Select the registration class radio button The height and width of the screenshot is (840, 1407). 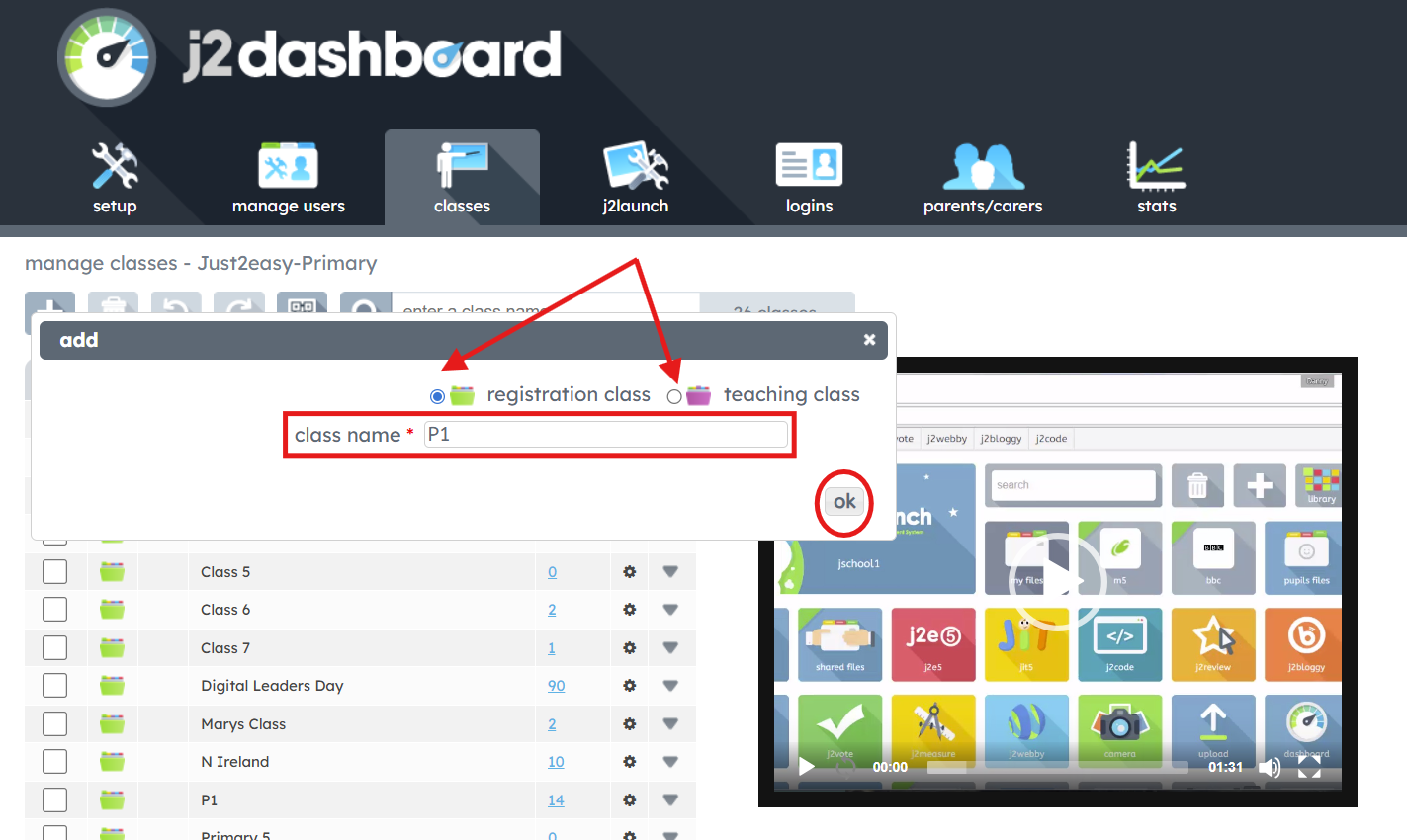pyautogui.click(x=437, y=396)
